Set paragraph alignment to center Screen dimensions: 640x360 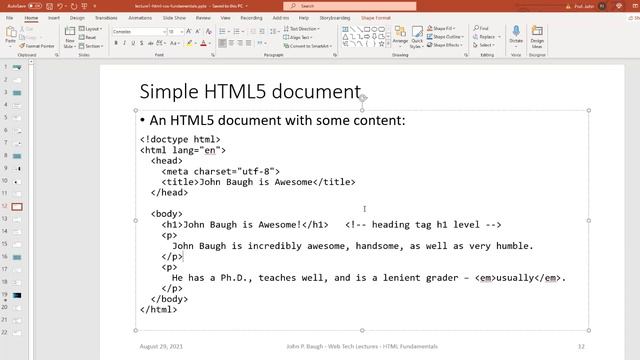tap(231, 43)
